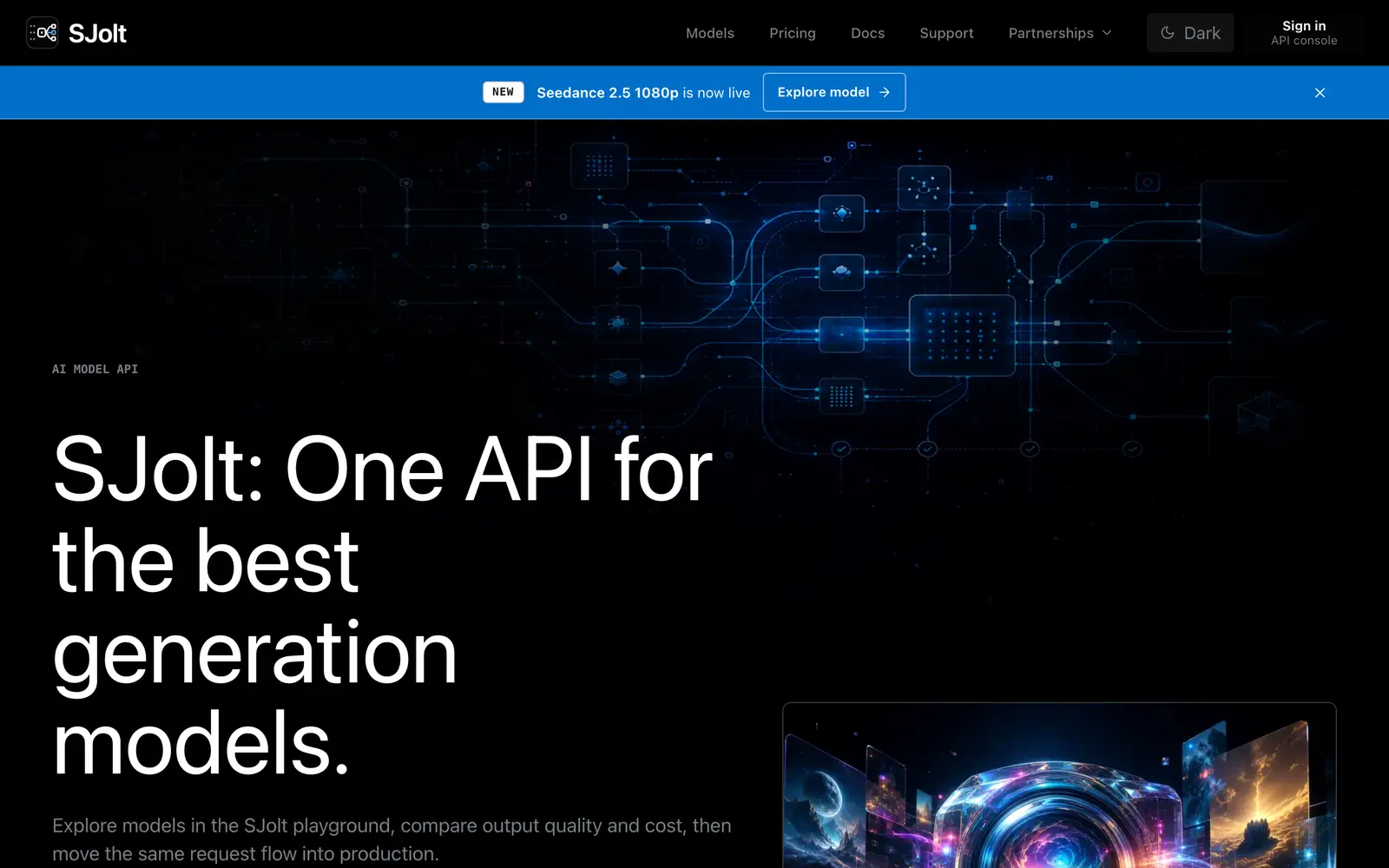The height and width of the screenshot is (868, 1389).
Task: Click the arrow icon on Explore model
Action: 884,92
